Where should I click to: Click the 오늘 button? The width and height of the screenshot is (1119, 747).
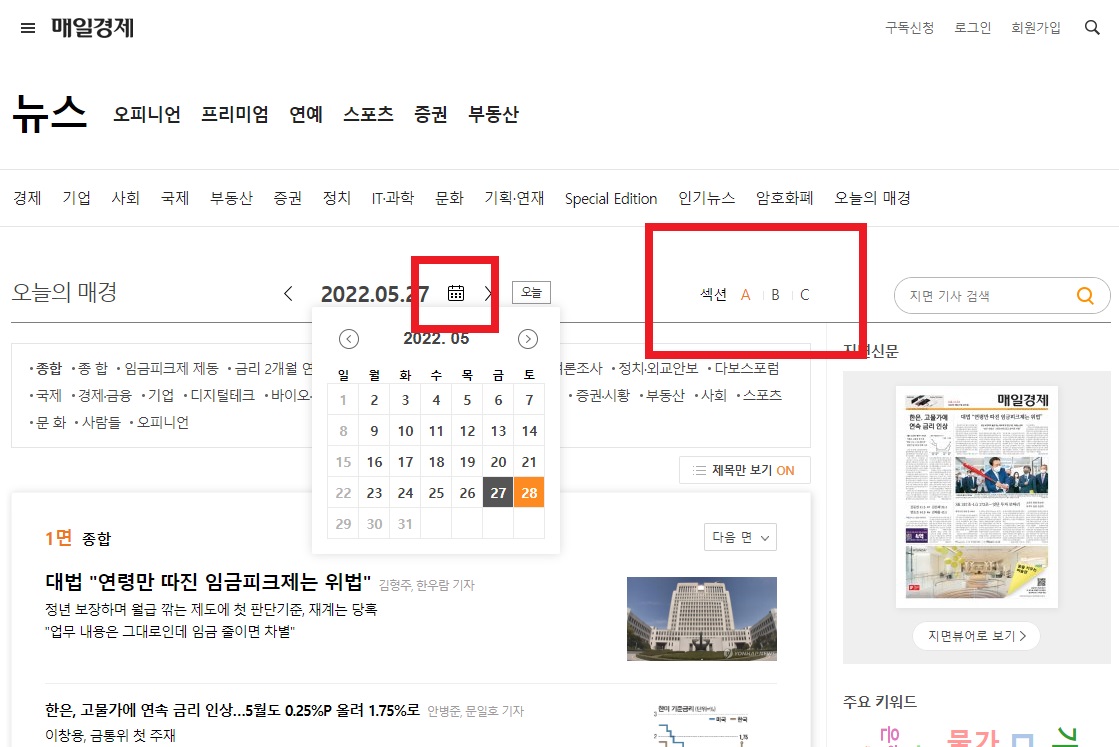[x=531, y=292]
